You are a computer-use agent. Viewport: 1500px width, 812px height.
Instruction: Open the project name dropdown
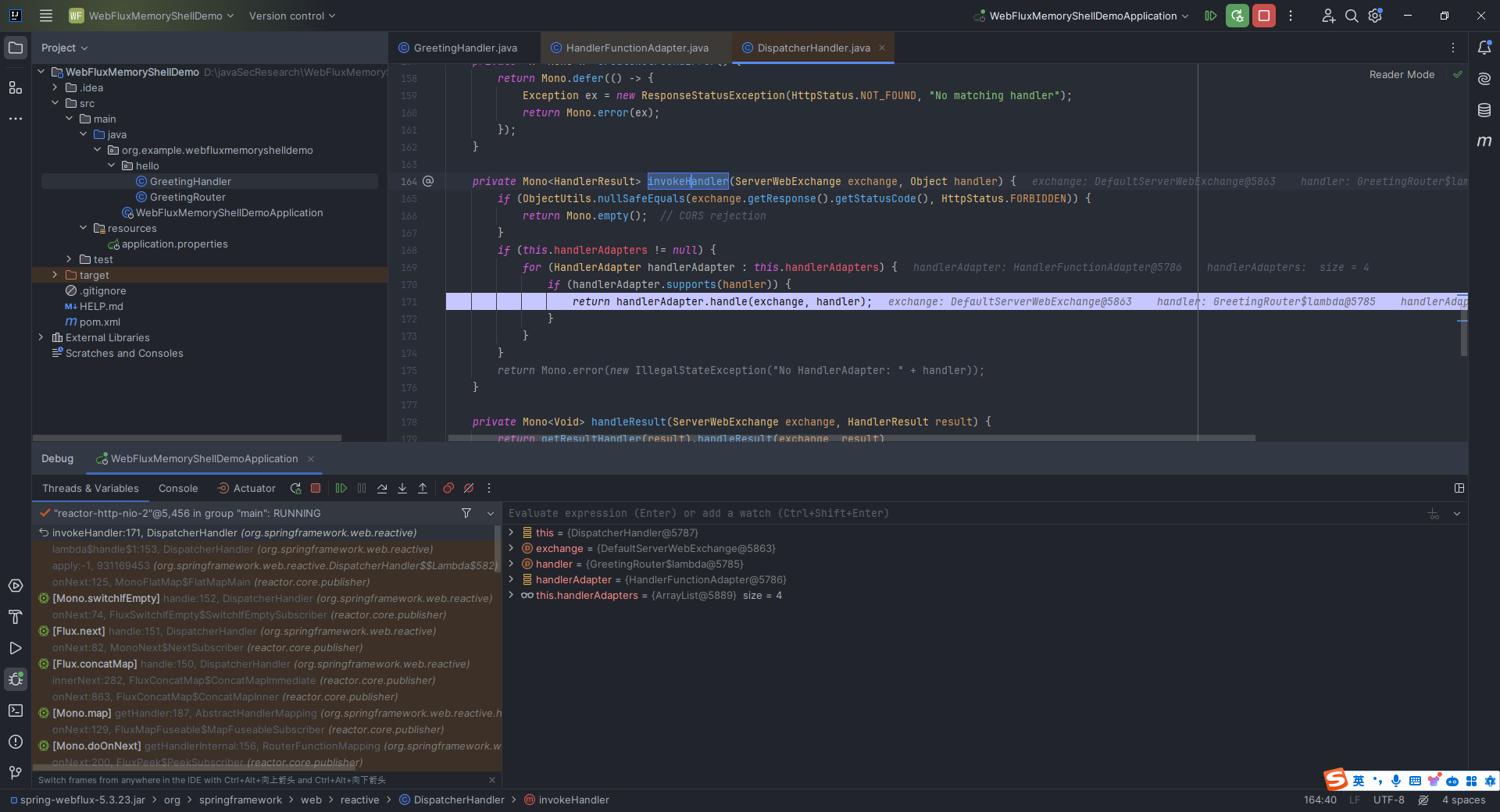[152, 16]
